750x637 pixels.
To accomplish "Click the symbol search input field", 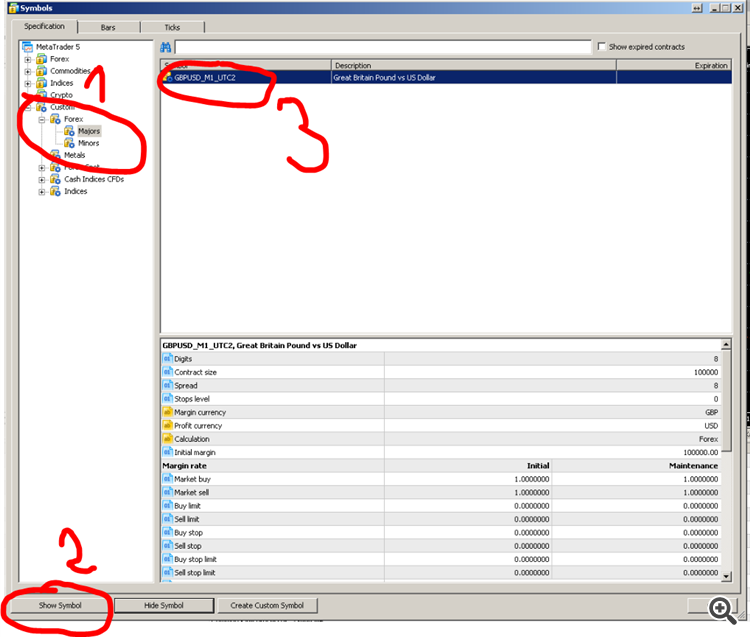I will pos(383,47).
